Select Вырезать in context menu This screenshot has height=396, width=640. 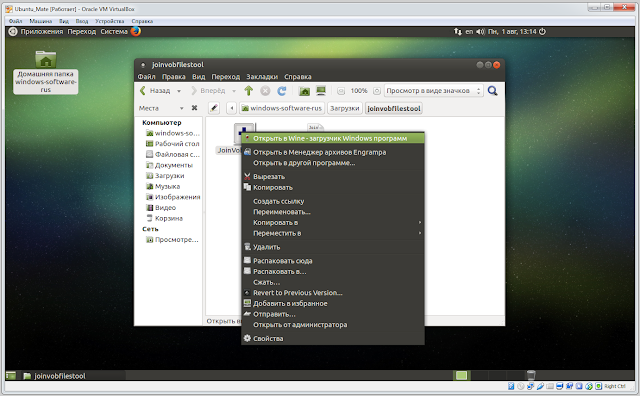333,177
